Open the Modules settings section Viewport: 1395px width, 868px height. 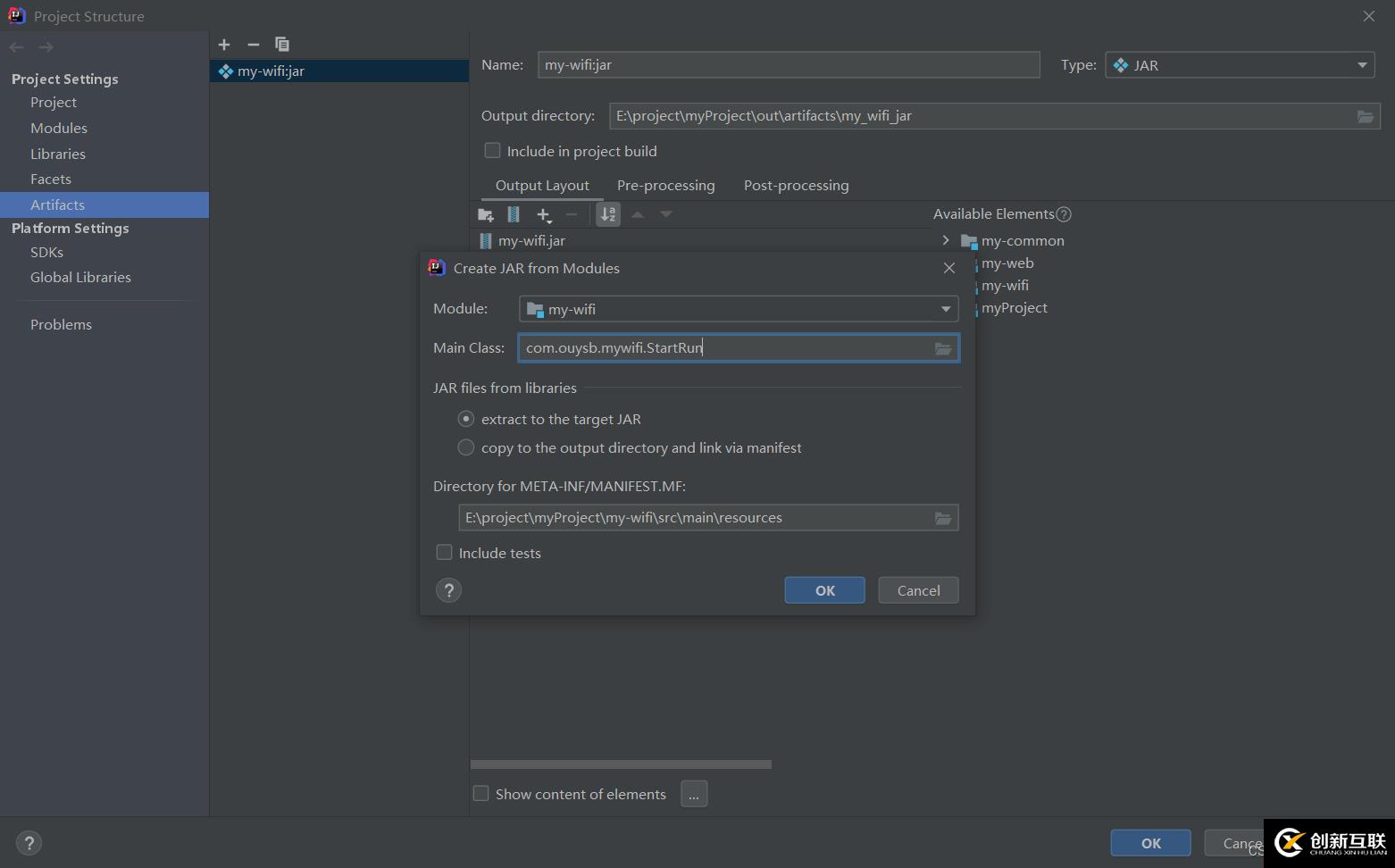tap(59, 128)
